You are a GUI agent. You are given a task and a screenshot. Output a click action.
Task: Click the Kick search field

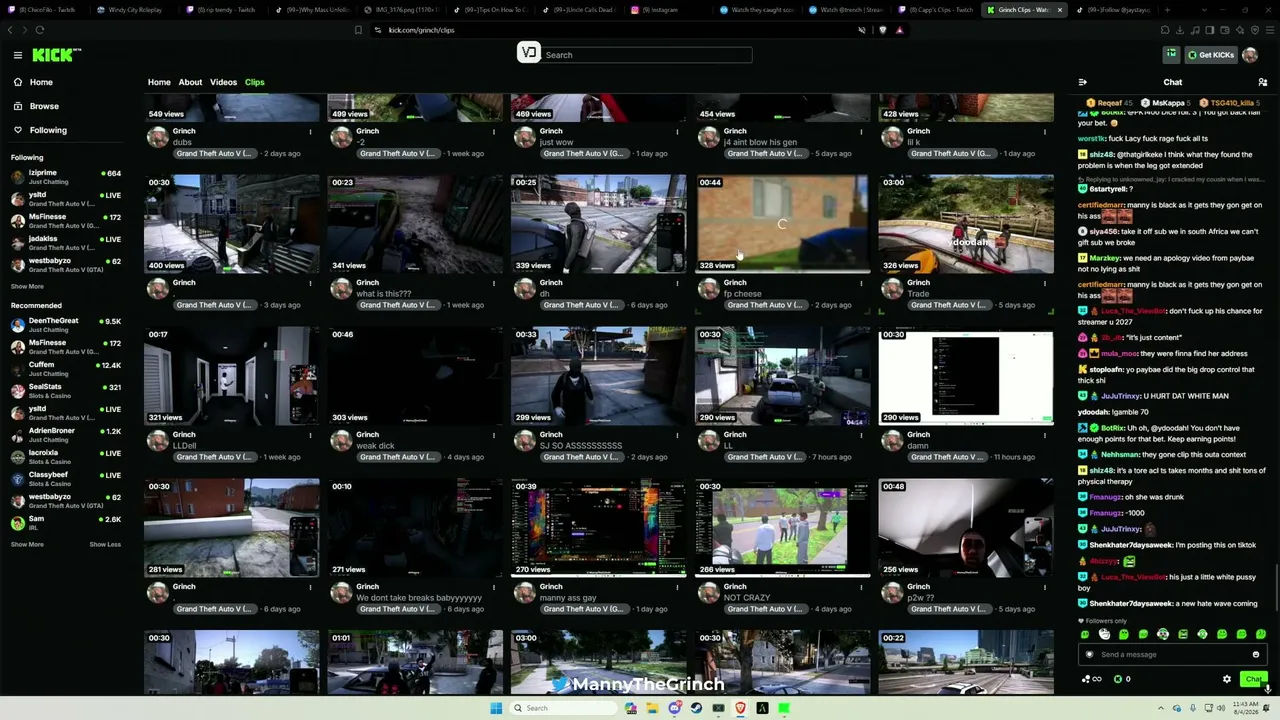(647, 55)
